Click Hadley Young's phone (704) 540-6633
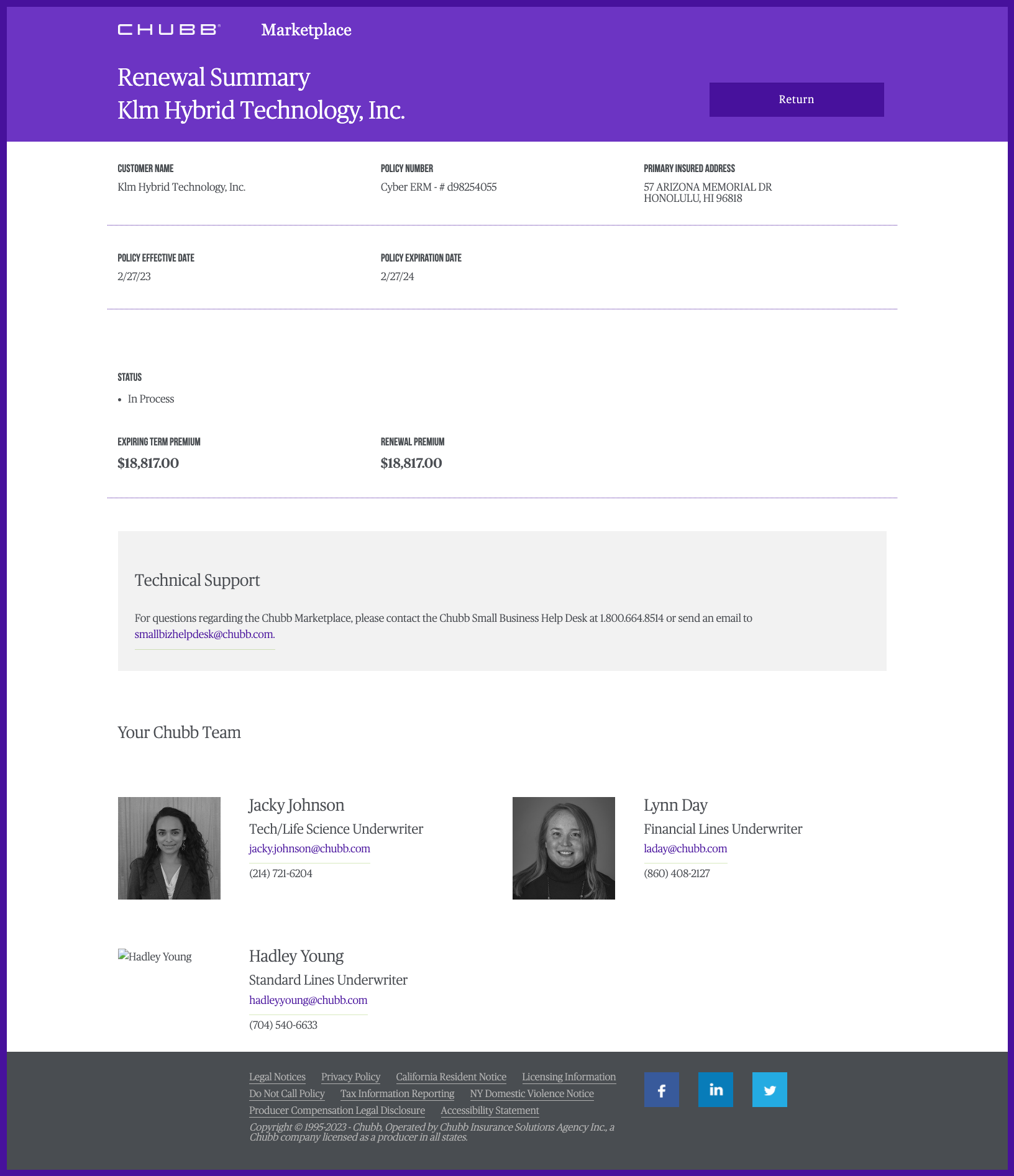This screenshot has width=1014, height=1176. coord(283,1025)
